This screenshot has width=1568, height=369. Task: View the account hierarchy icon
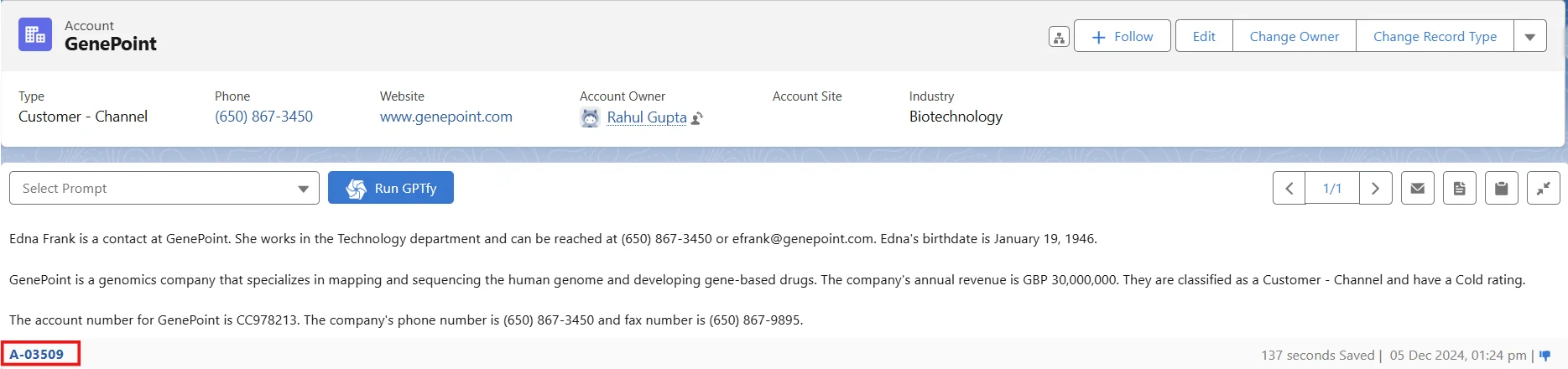1059,37
